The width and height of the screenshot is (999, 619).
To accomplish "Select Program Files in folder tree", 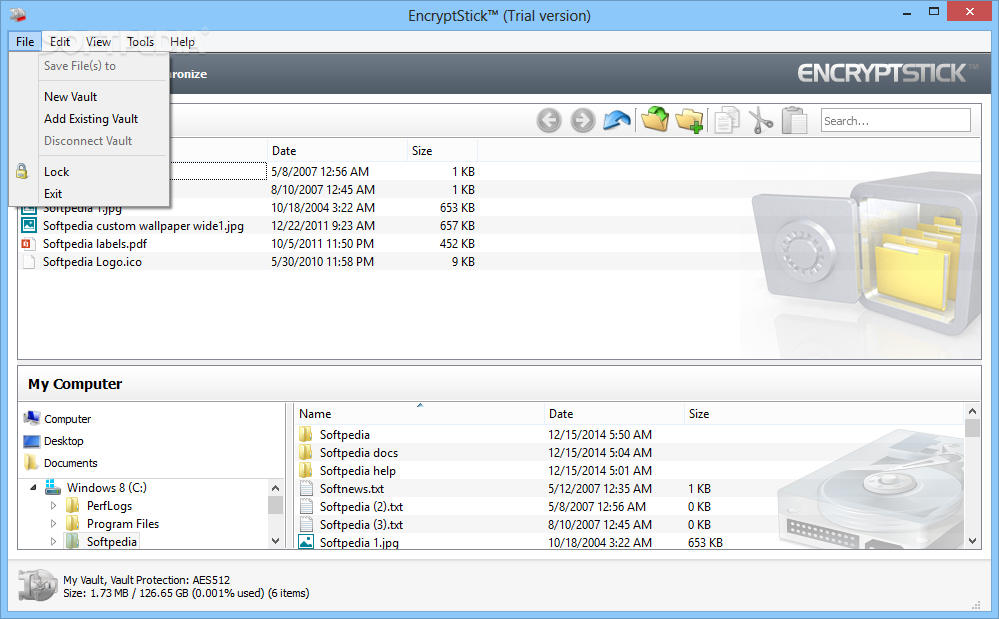I will tap(123, 523).
